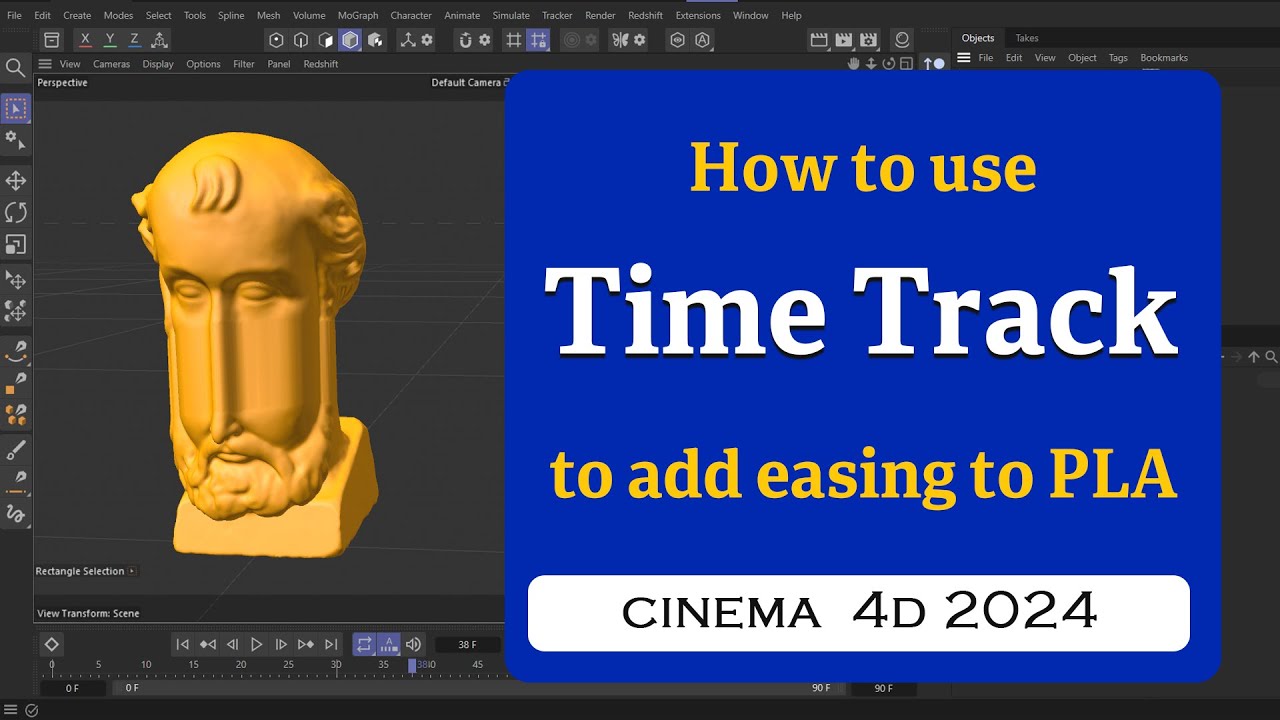The height and width of the screenshot is (720, 1280).
Task: Open File menu in main menu bar
Action: pos(14,15)
